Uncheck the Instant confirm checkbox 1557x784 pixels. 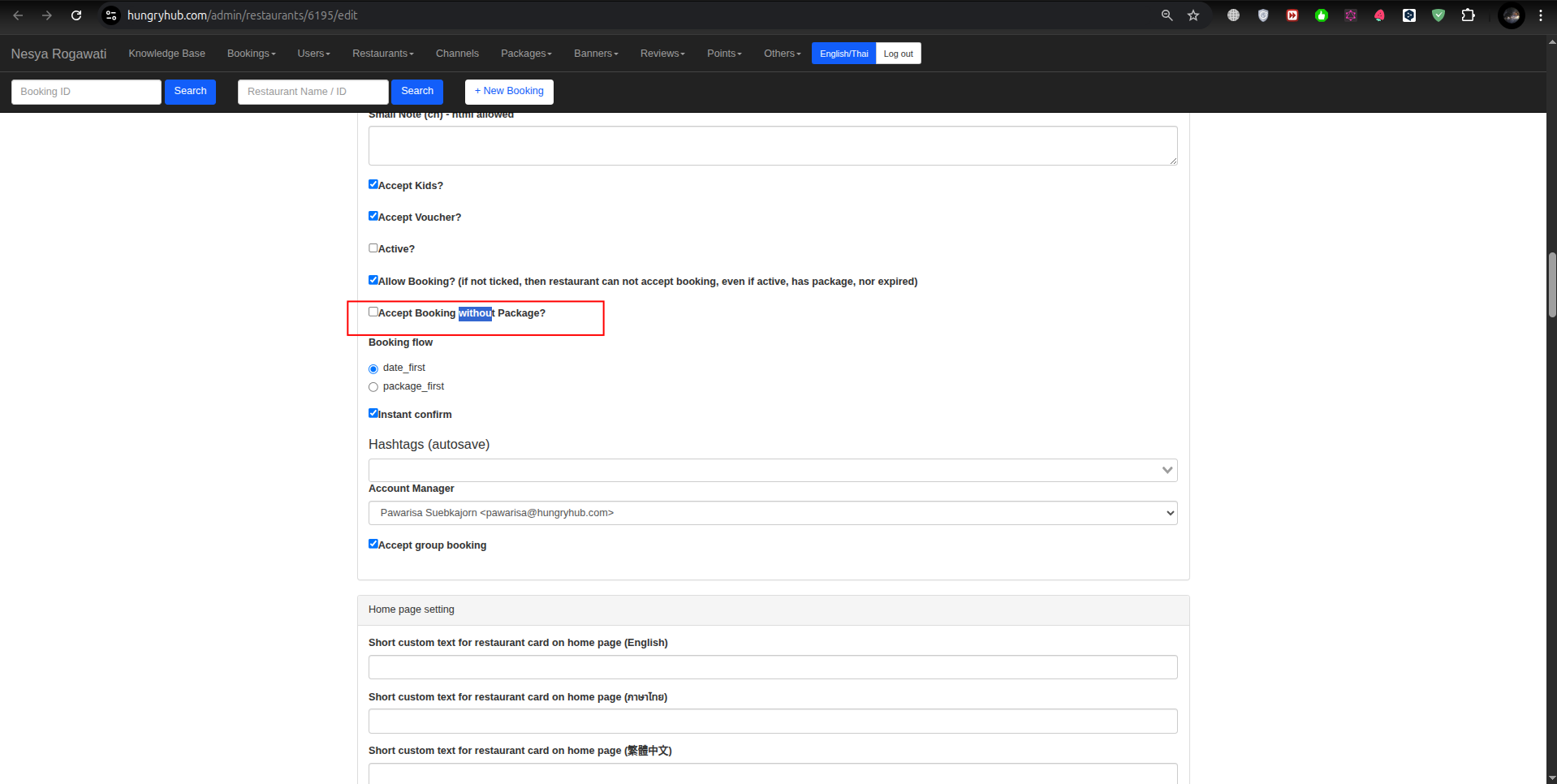[373, 413]
